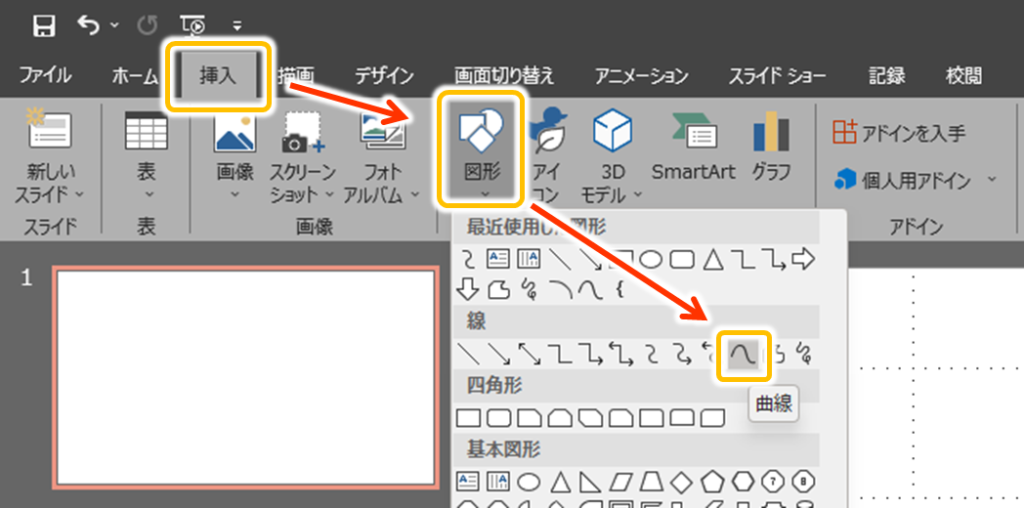
Task: Select slide 1 thumbnail
Action: point(245,377)
